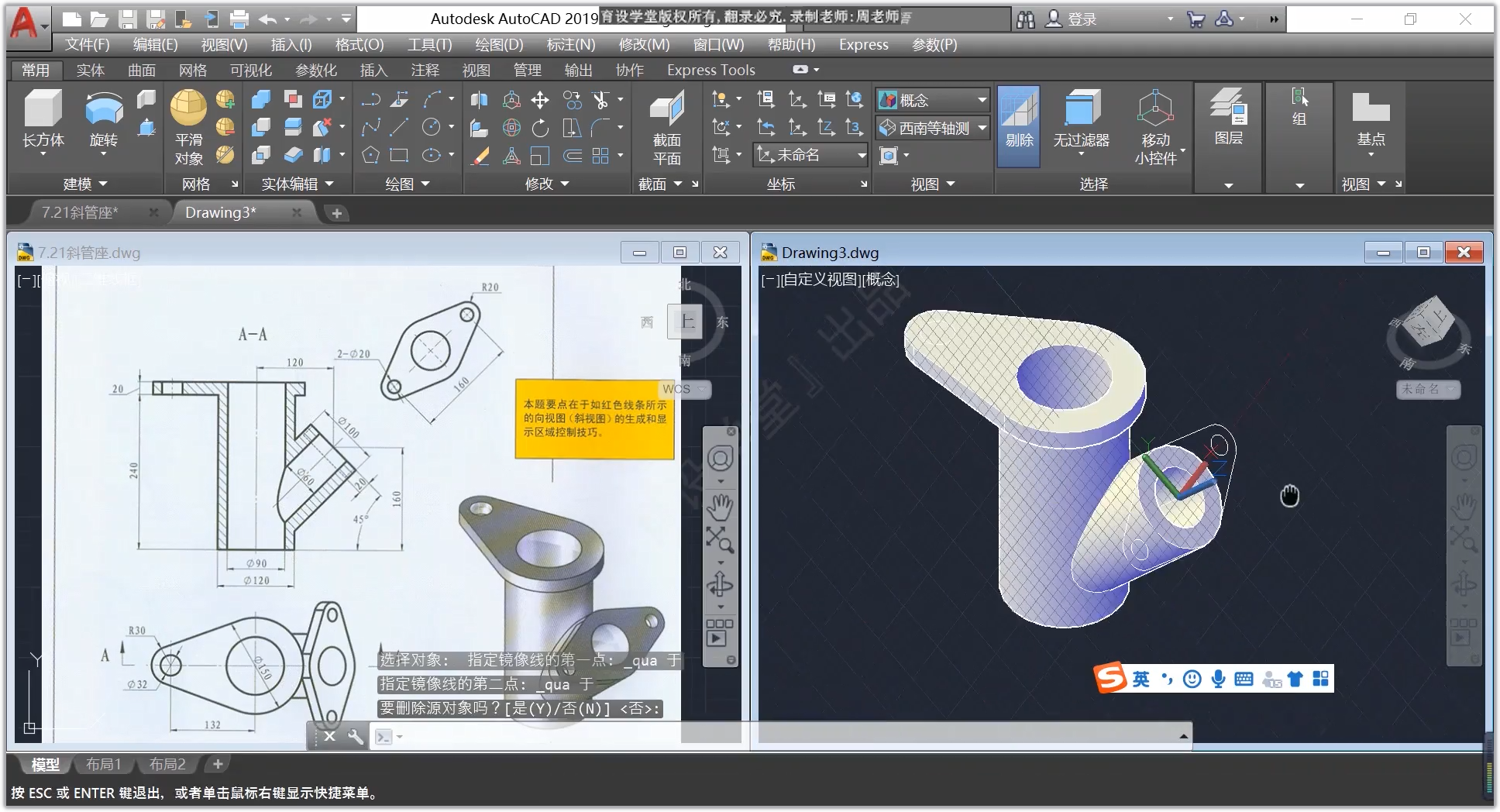This screenshot has height=812, width=1500.
Task: Toggle Sogou 英 language mode indicator
Action: [1140, 680]
